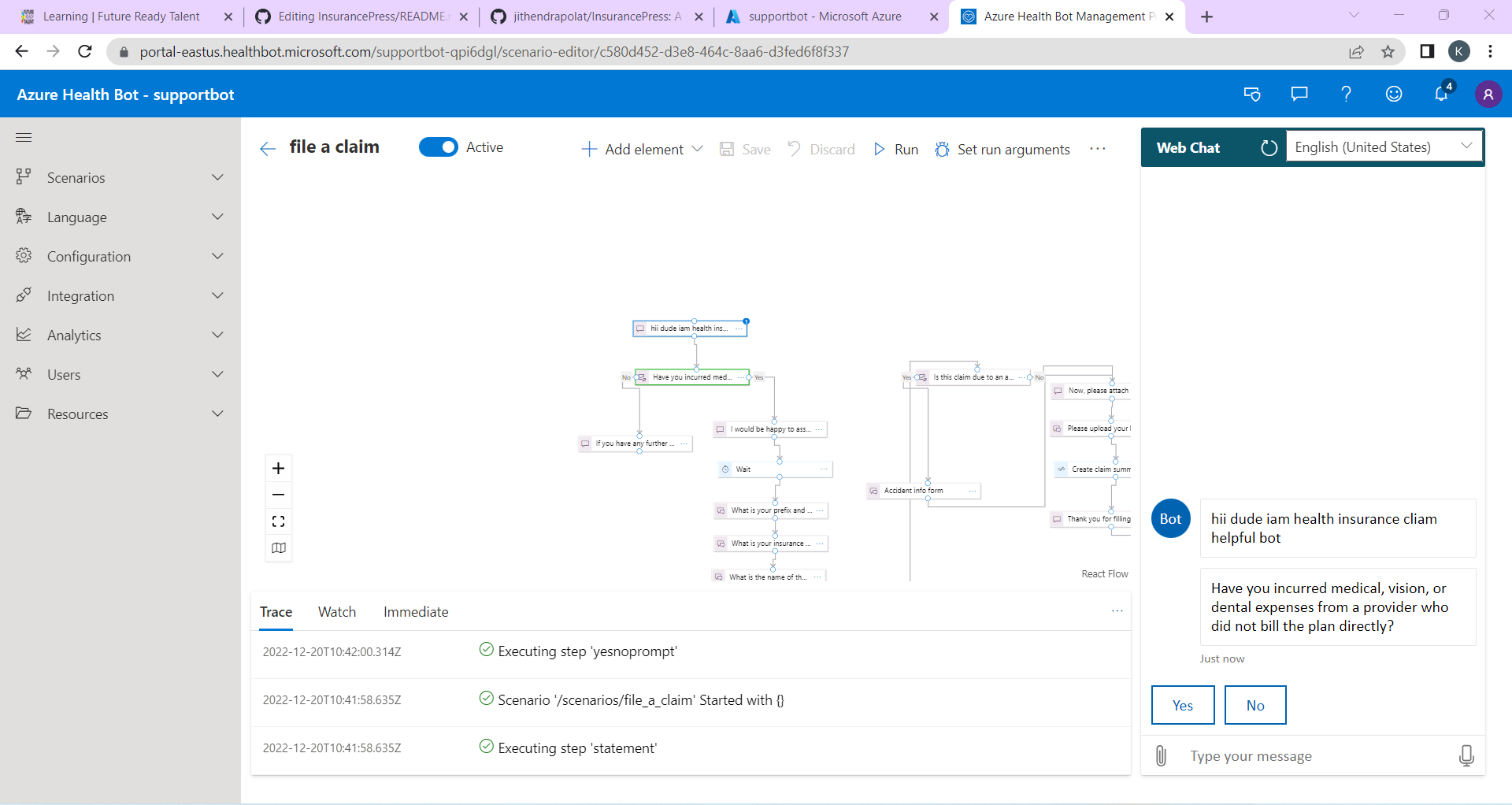
Task: Switch to the Trace tab
Action: tap(276, 612)
